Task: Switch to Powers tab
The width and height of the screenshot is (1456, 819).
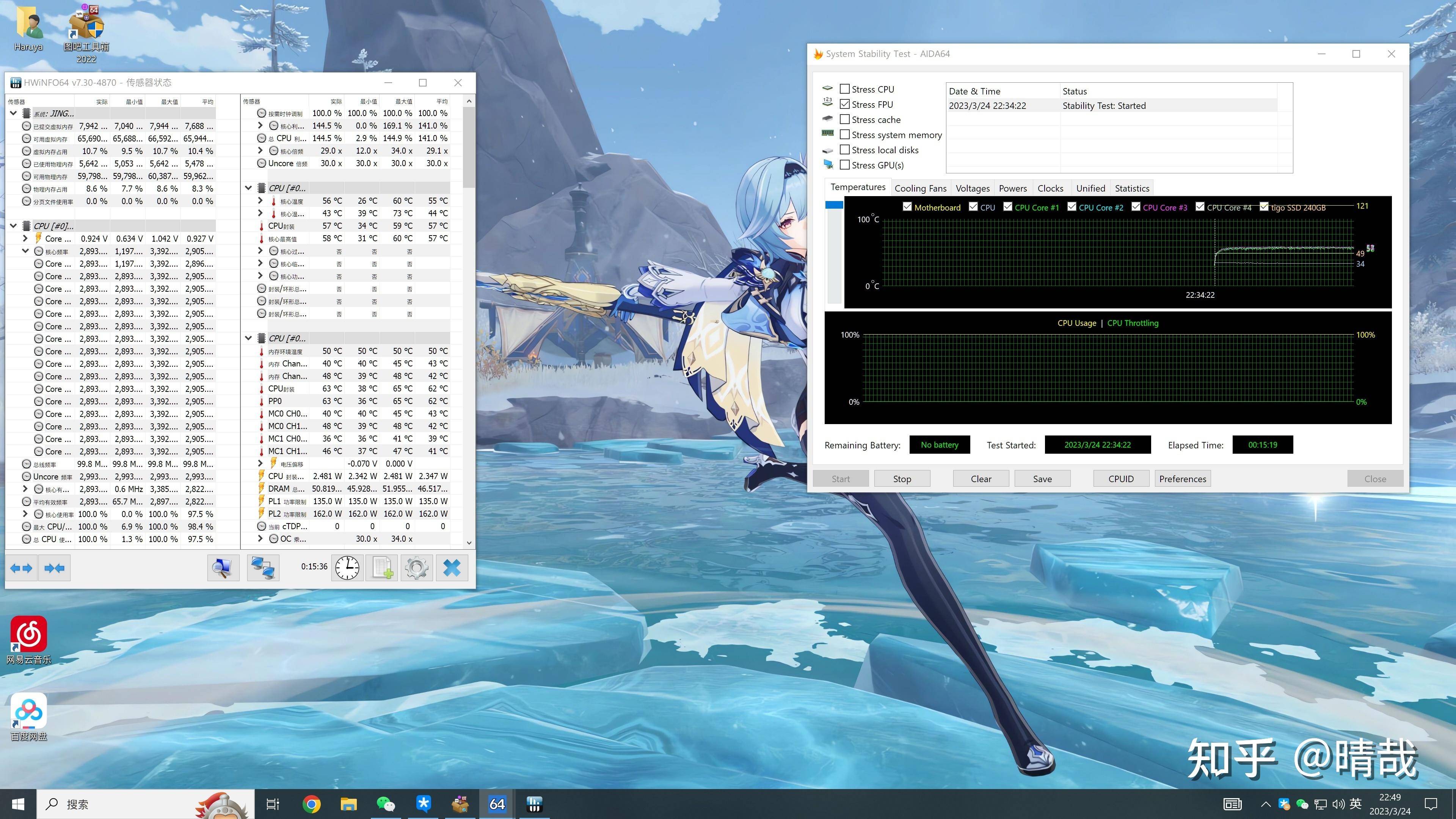Action: point(1012,189)
